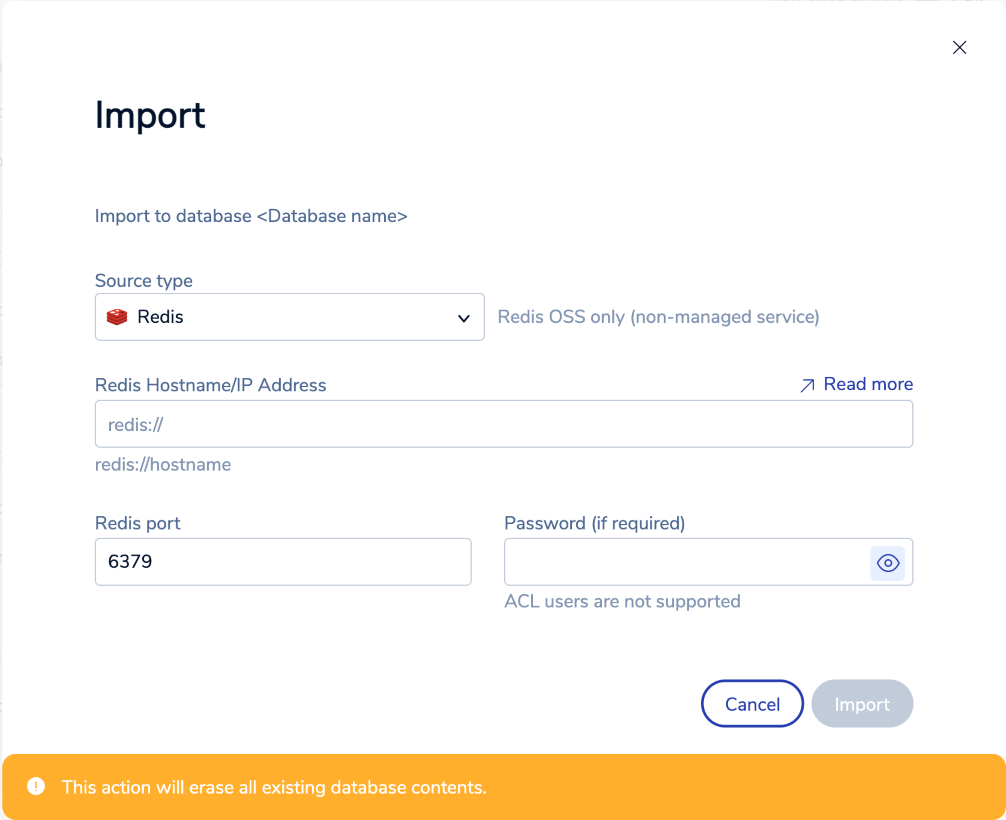Click the 'Password (if required)' label

594,523
